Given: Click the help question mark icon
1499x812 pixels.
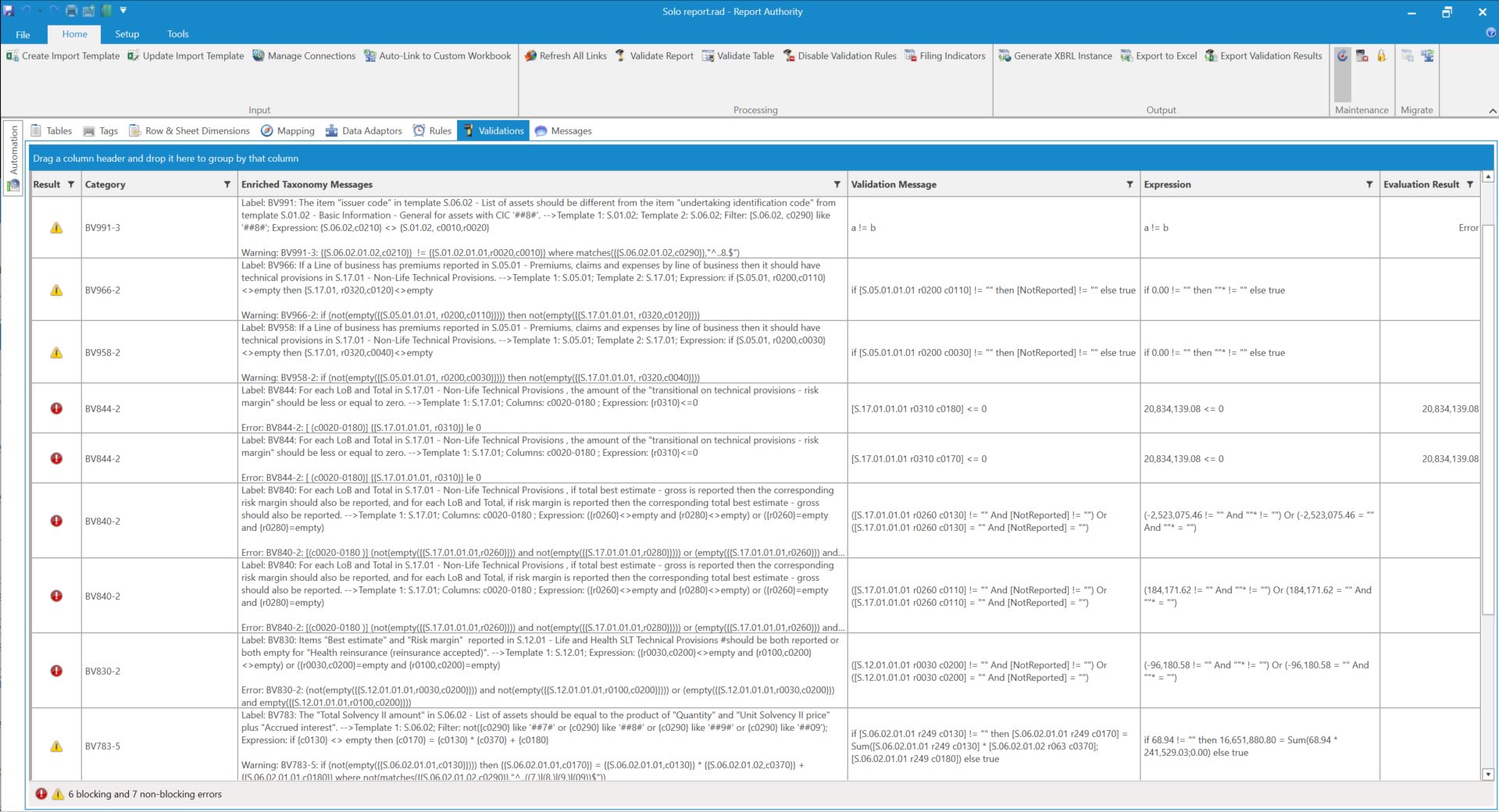Looking at the screenshot, I should pos(1491,33).
